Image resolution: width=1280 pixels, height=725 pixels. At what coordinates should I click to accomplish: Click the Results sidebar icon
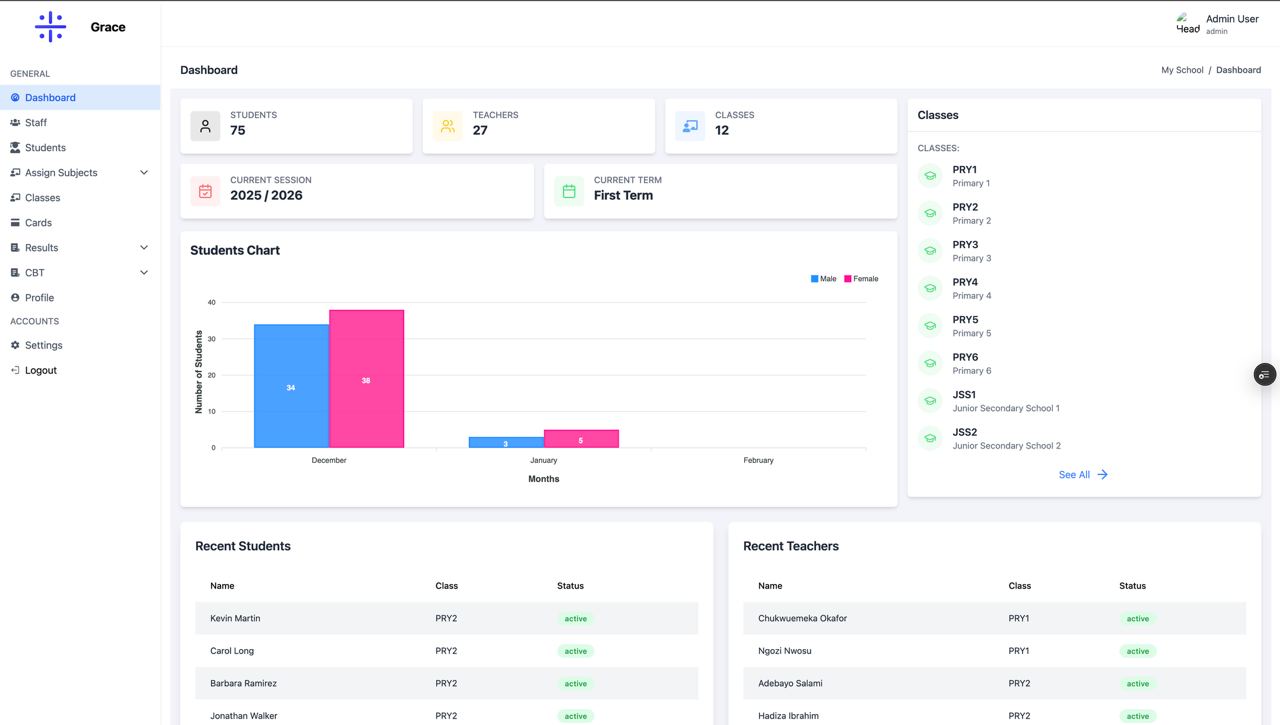15,248
